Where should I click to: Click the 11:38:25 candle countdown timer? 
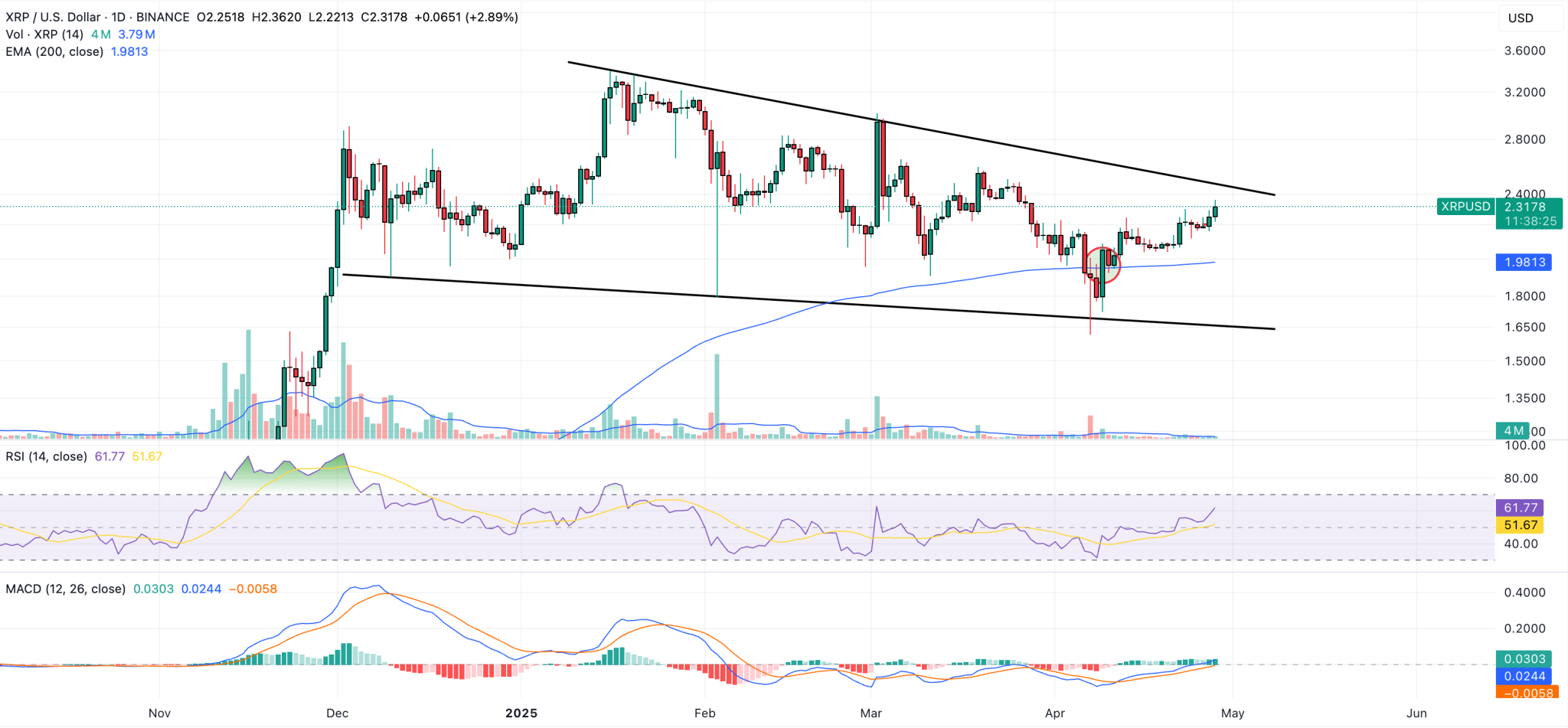click(x=1530, y=220)
